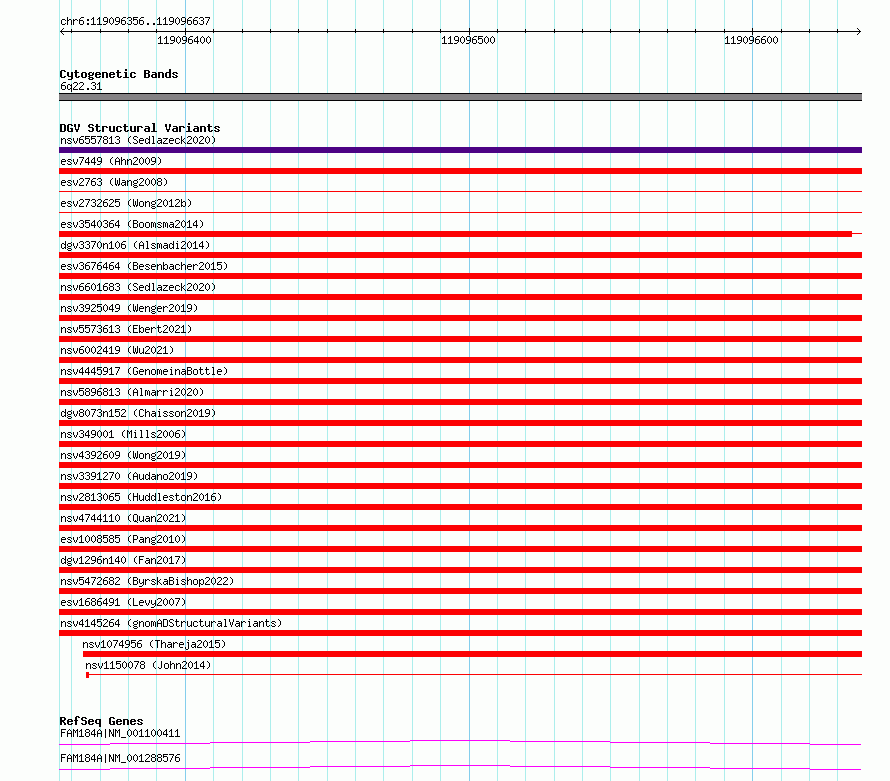Click transcript FAM184A|NM_001288576

pyautogui.click(x=120, y=758)
